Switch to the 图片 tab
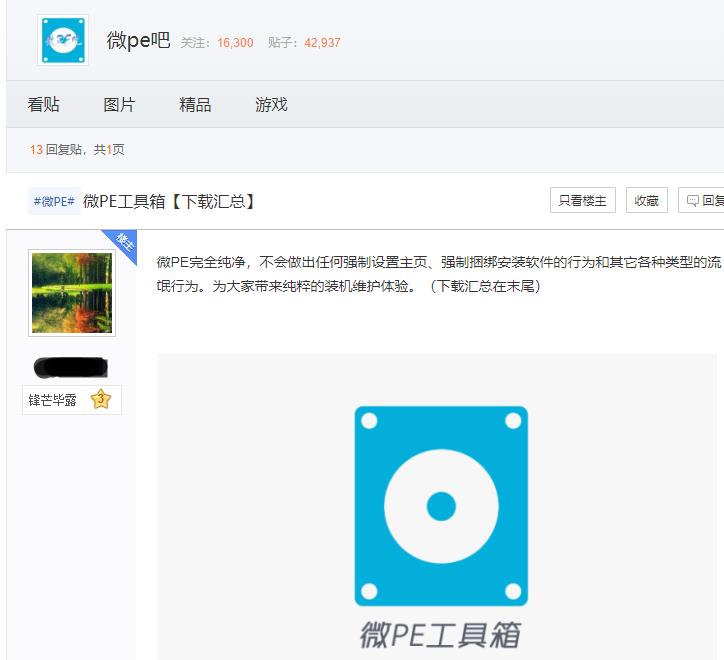 pos(119,104)
